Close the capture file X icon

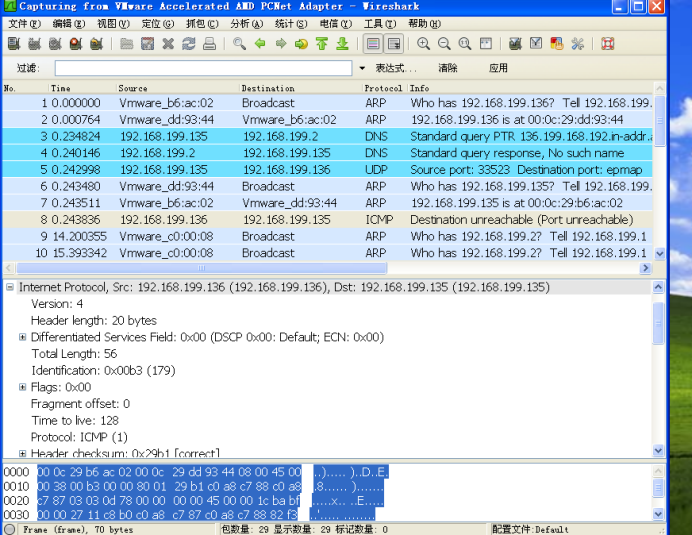coord(168,44)
